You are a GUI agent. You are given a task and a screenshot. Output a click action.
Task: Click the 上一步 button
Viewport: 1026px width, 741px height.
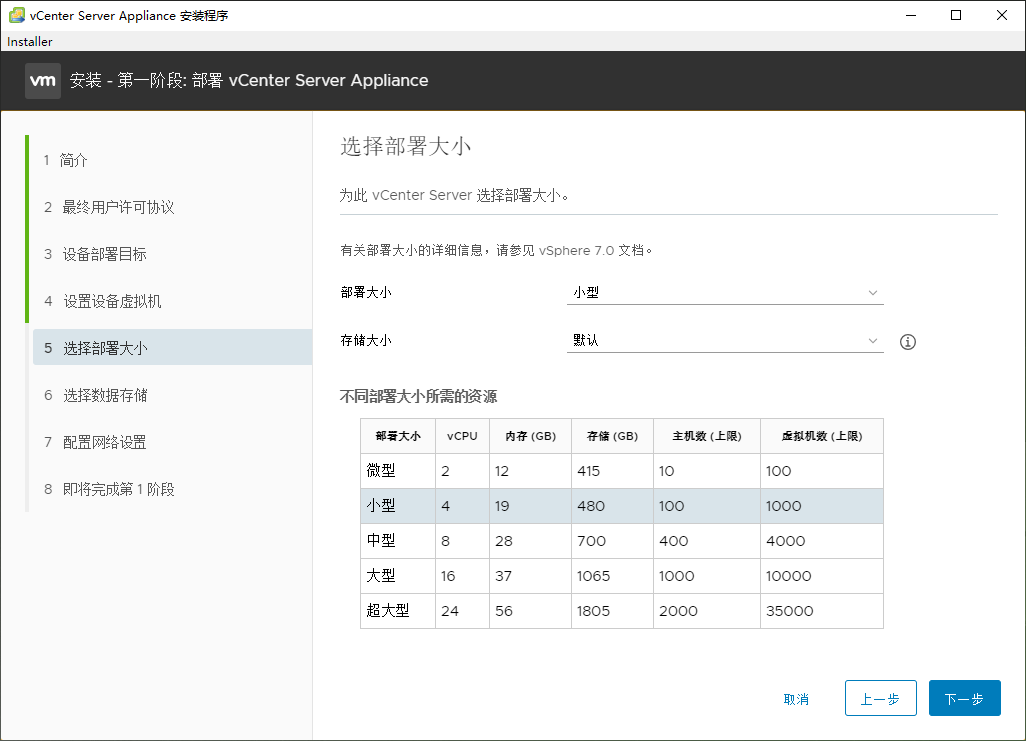pos(880,698)
